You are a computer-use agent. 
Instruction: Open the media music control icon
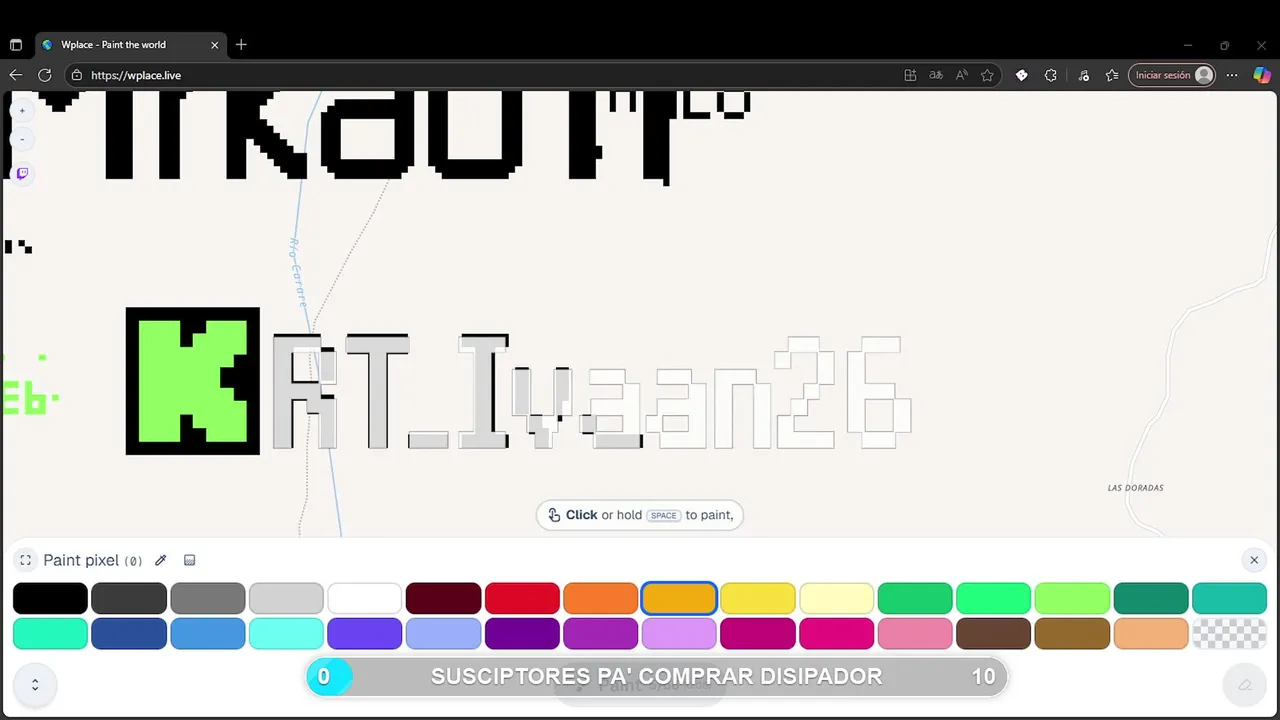pyautogui.click(x=1084, y=75)
